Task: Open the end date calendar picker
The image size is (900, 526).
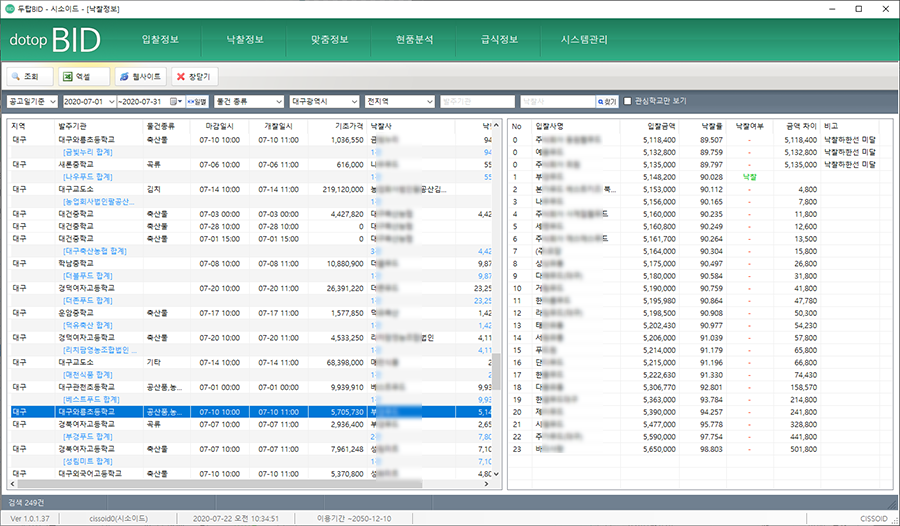Action: pos(175,101)
